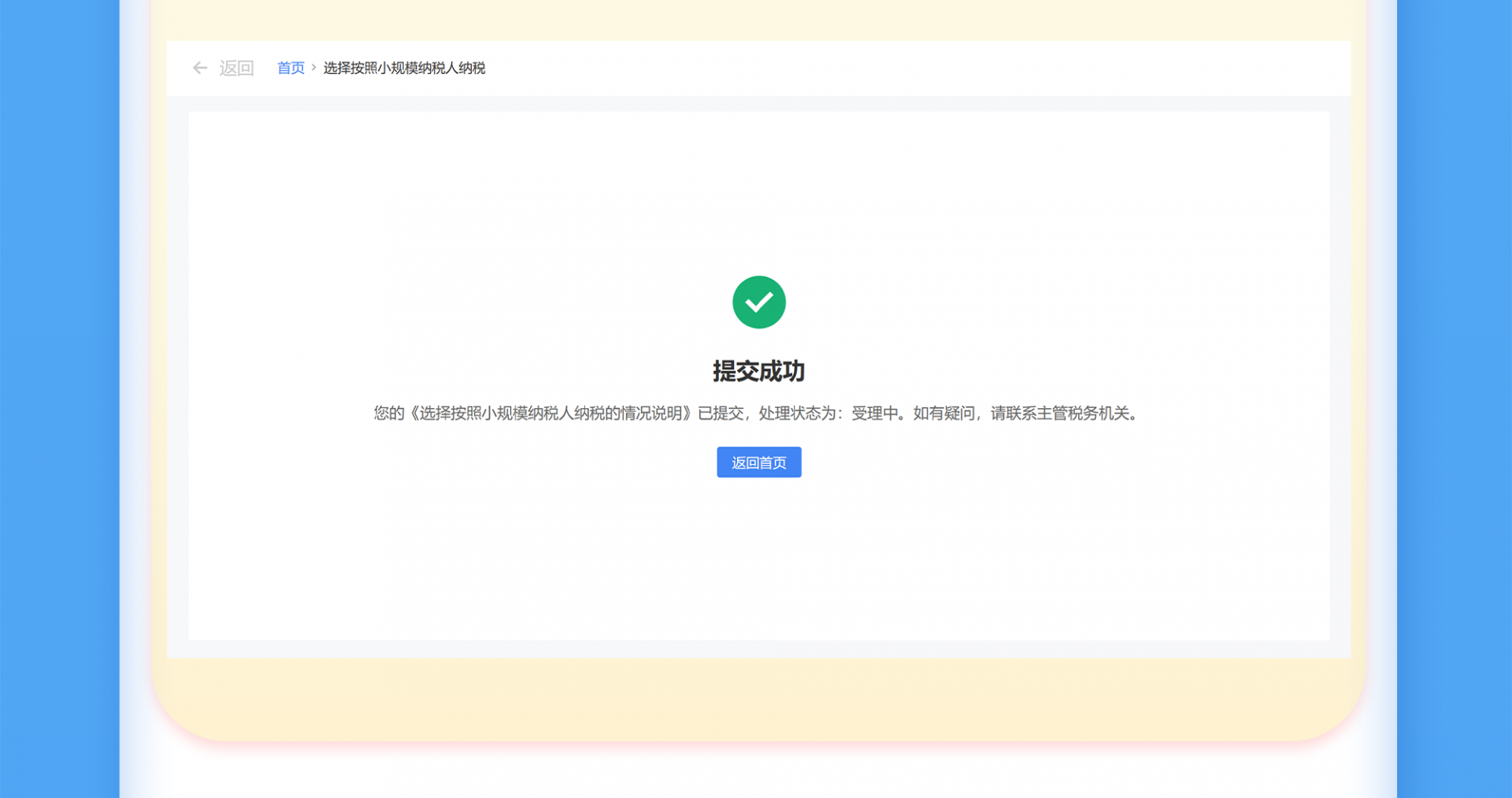Click the 返回 label beside the arrow

coord(236,69)
